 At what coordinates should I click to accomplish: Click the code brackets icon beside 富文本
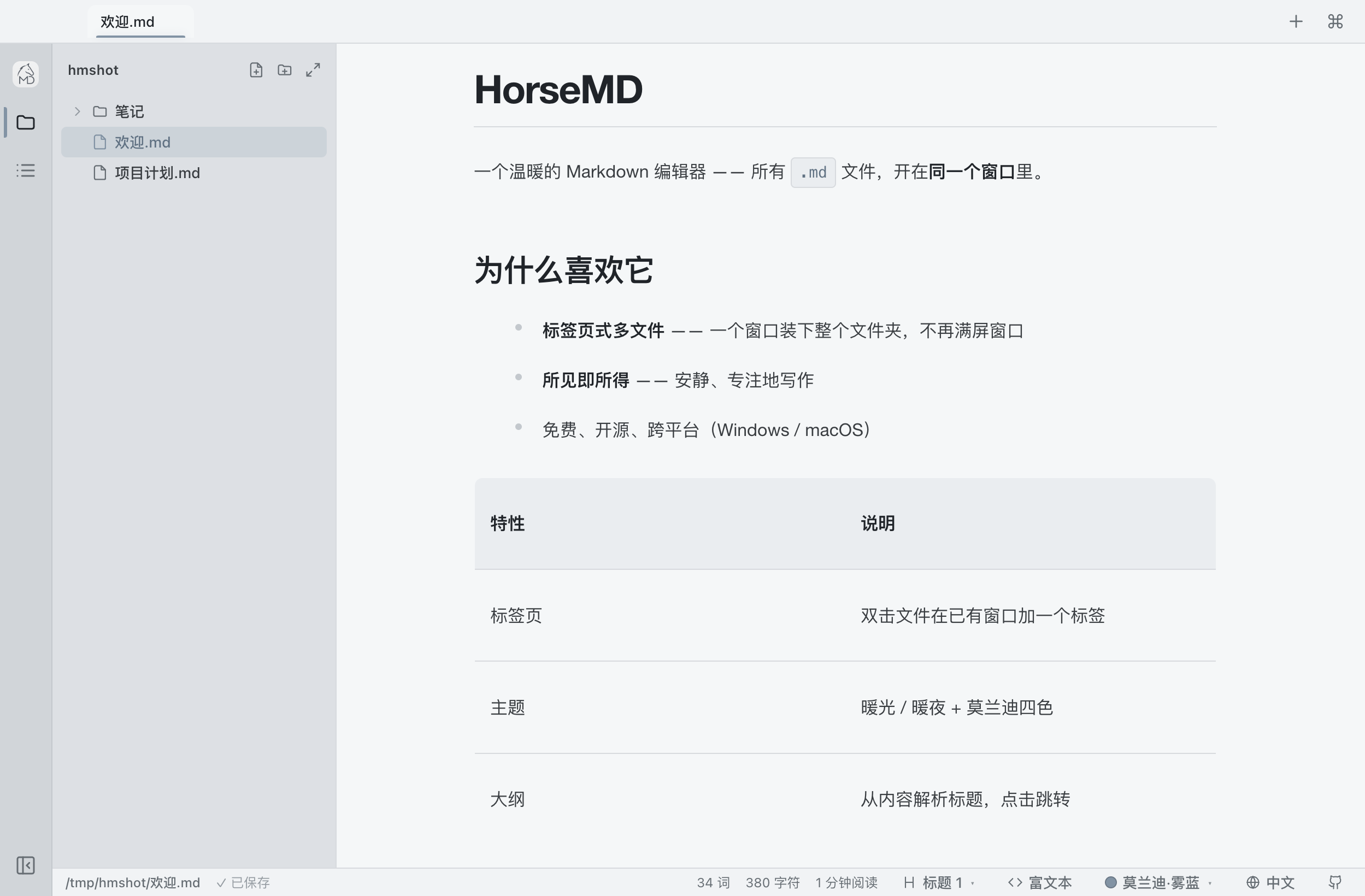[1015, 882]
